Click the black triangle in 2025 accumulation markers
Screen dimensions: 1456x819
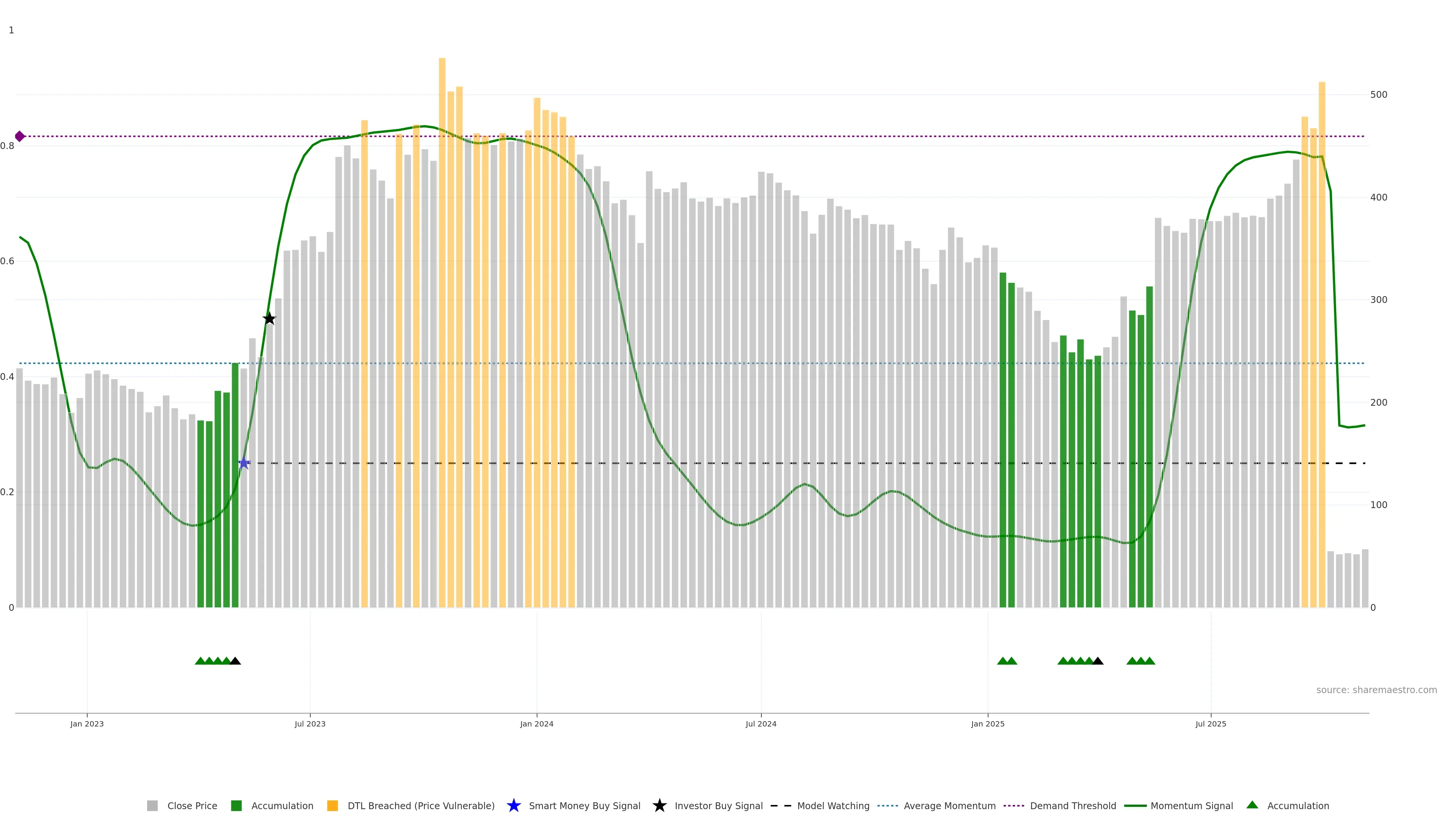(1098, 661)
